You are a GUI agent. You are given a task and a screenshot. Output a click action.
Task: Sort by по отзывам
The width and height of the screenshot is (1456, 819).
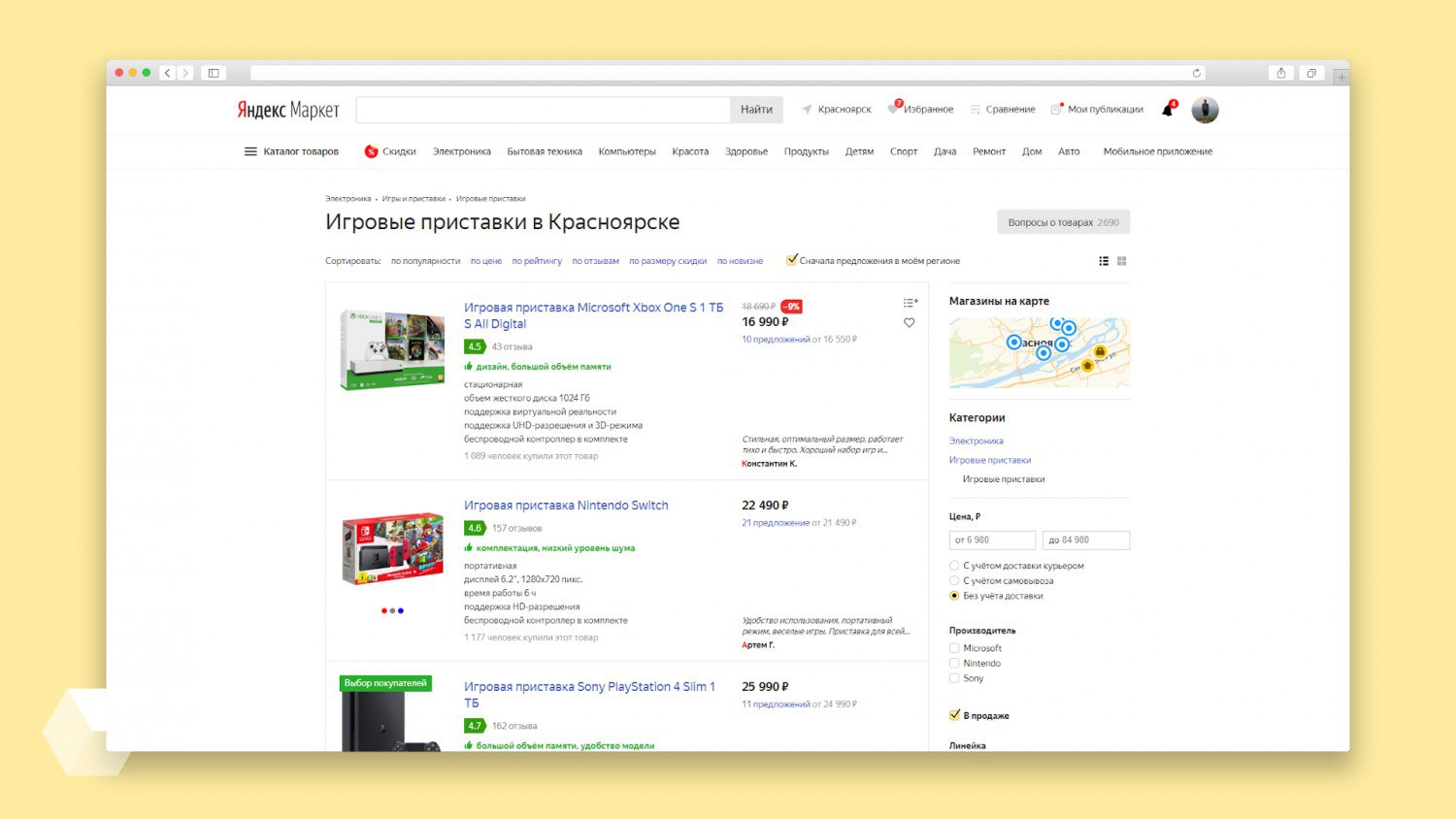[595, 261]
